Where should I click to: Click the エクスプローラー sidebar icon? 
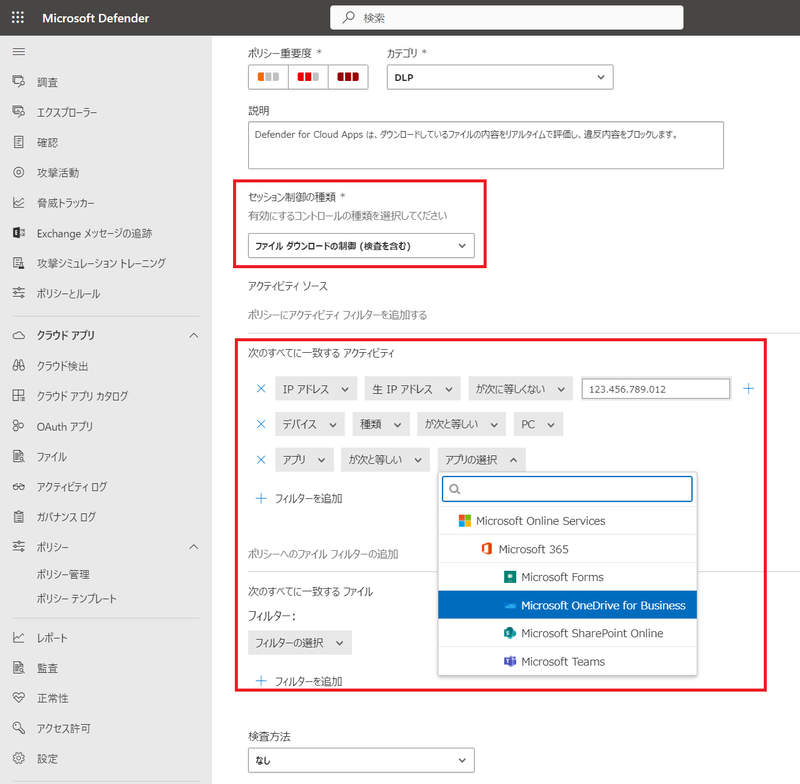(x=19, y=112)
